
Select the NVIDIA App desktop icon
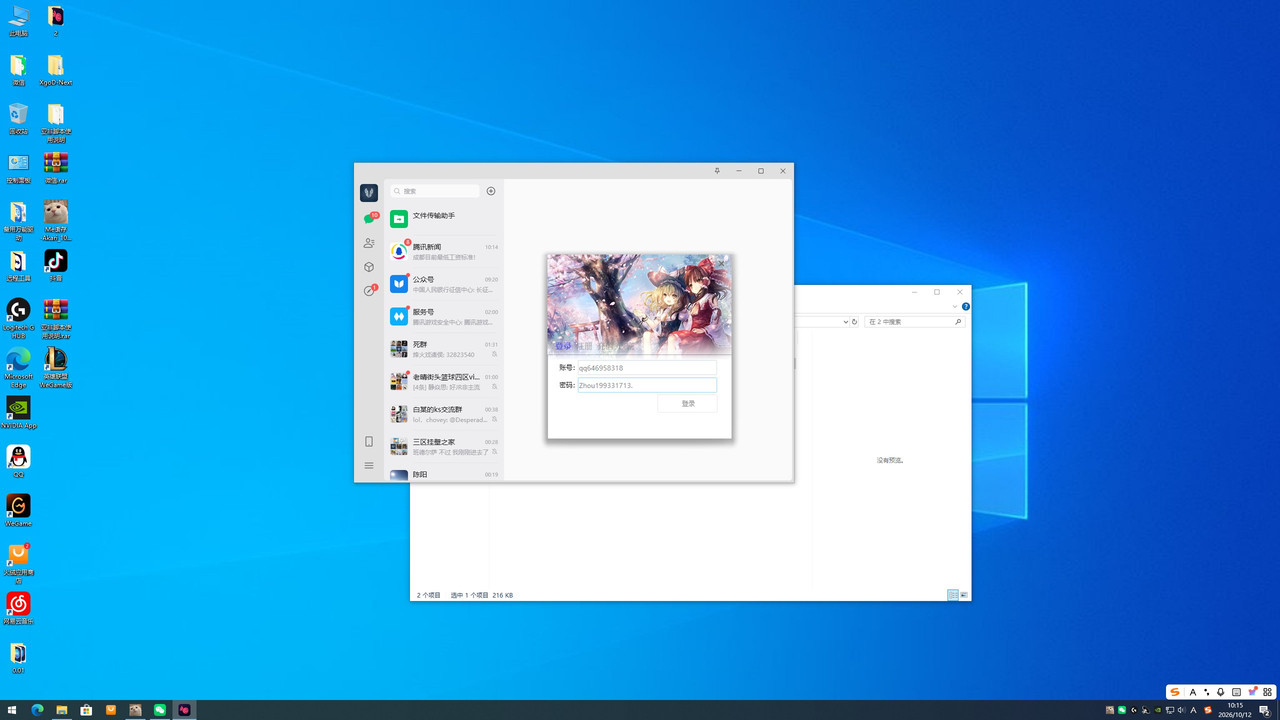pyautogui.click(x=18, y=413)
